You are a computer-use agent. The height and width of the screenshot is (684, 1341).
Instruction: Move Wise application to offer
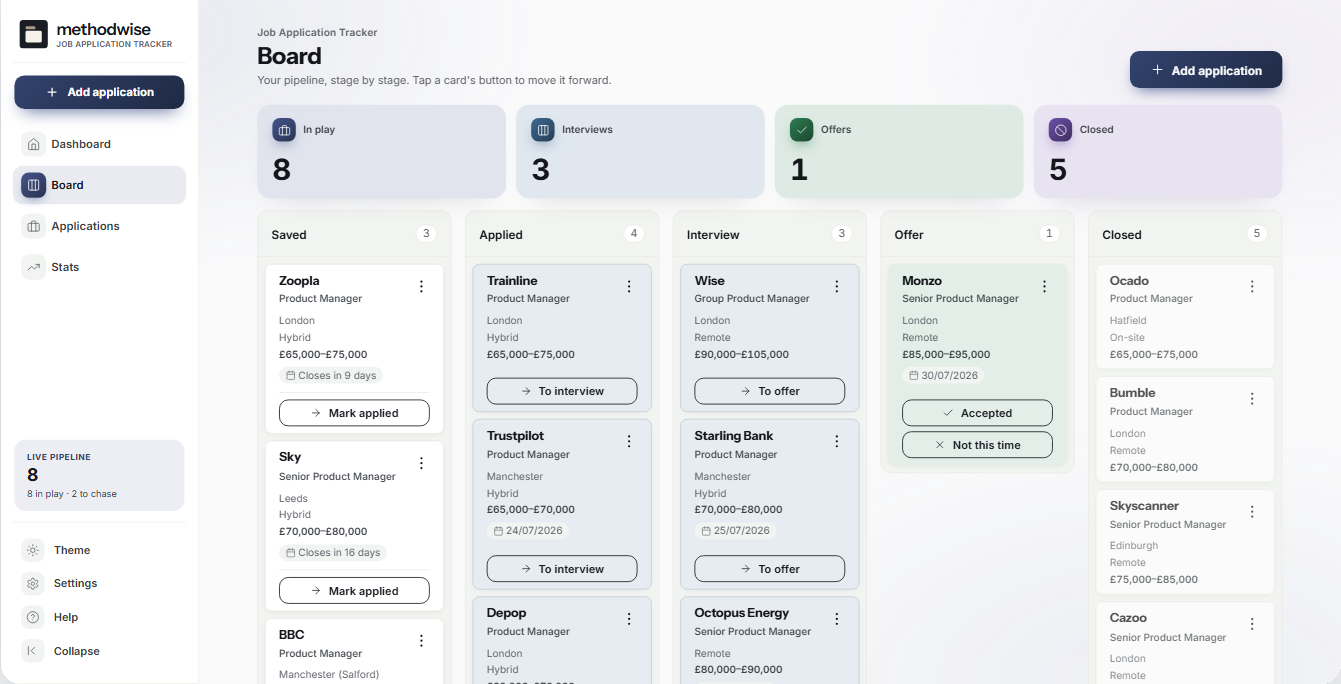point(770,391)
